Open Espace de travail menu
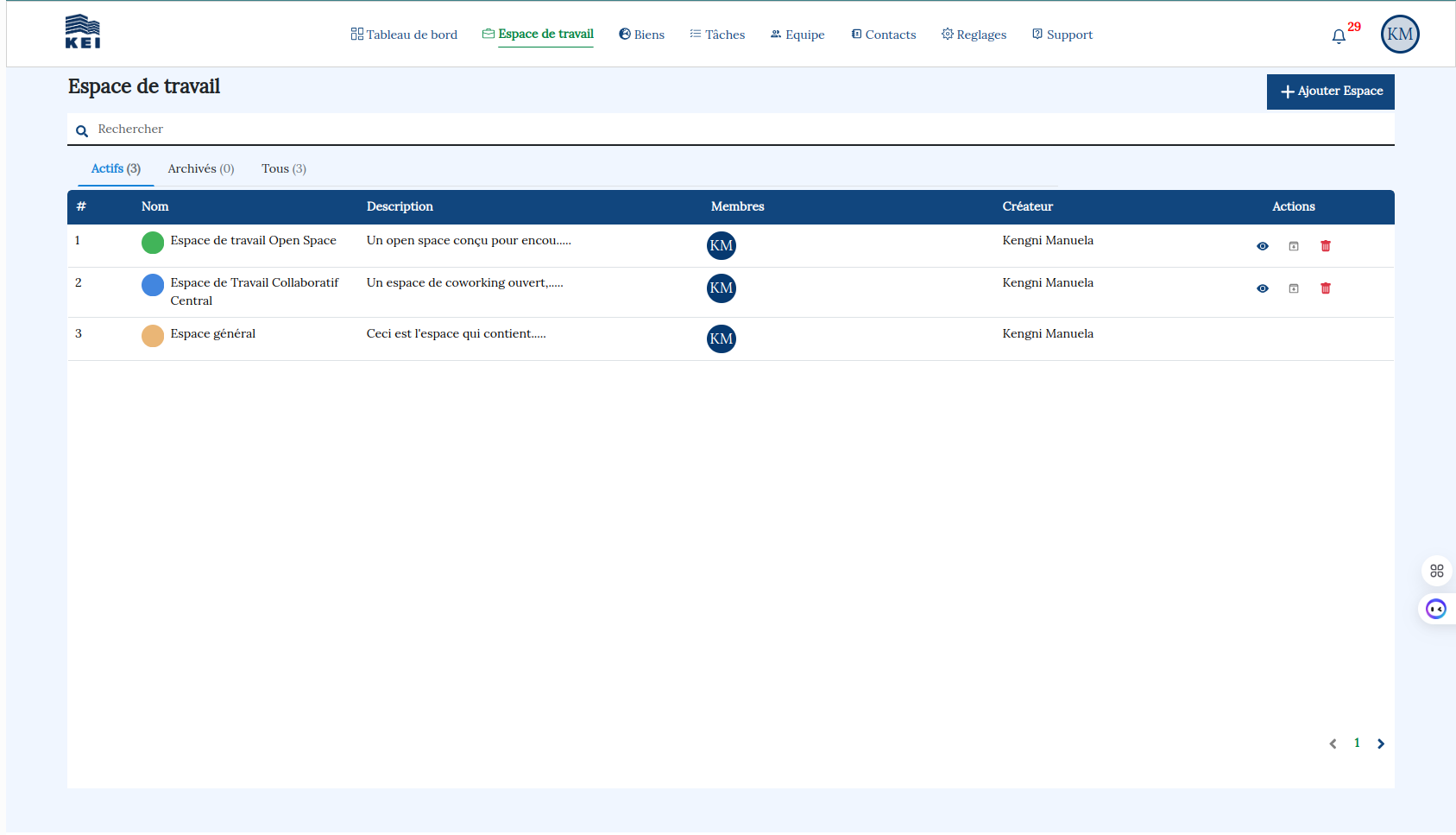This screenshot has width=1456, height=835. (x=538, y=35)
